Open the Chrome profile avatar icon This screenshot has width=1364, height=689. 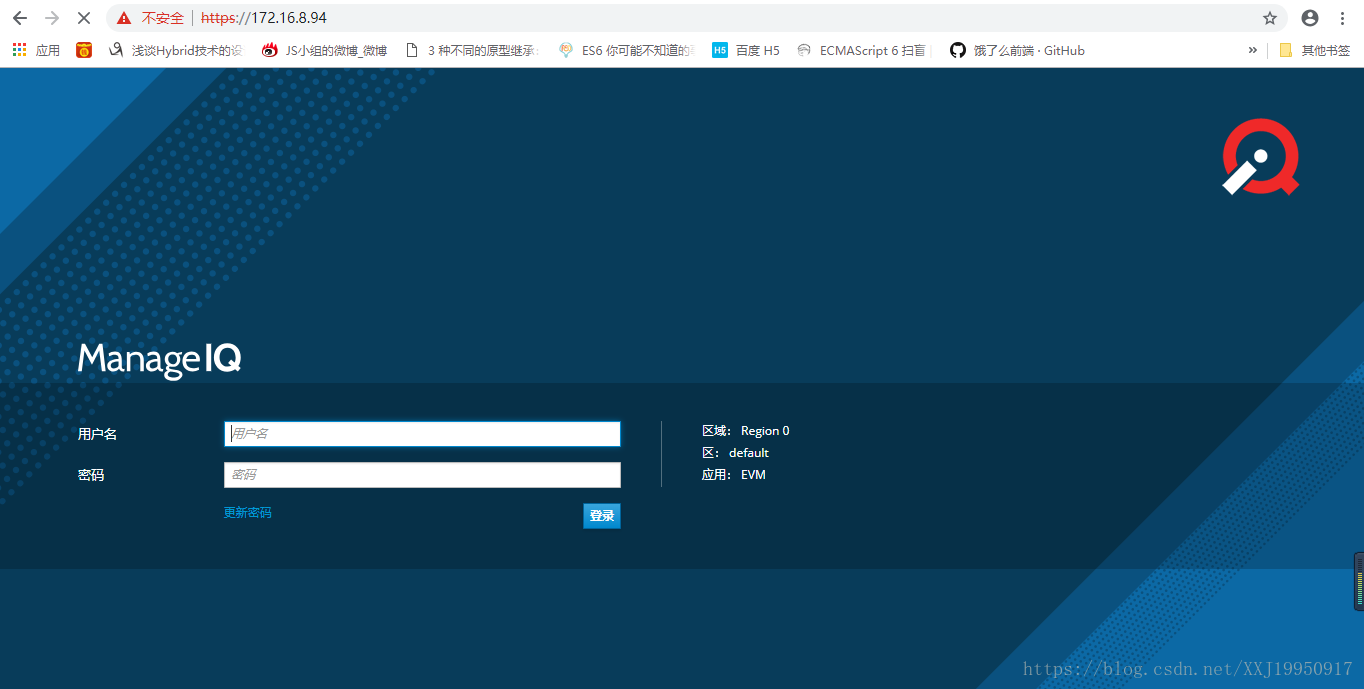(x=1310, y=18)
